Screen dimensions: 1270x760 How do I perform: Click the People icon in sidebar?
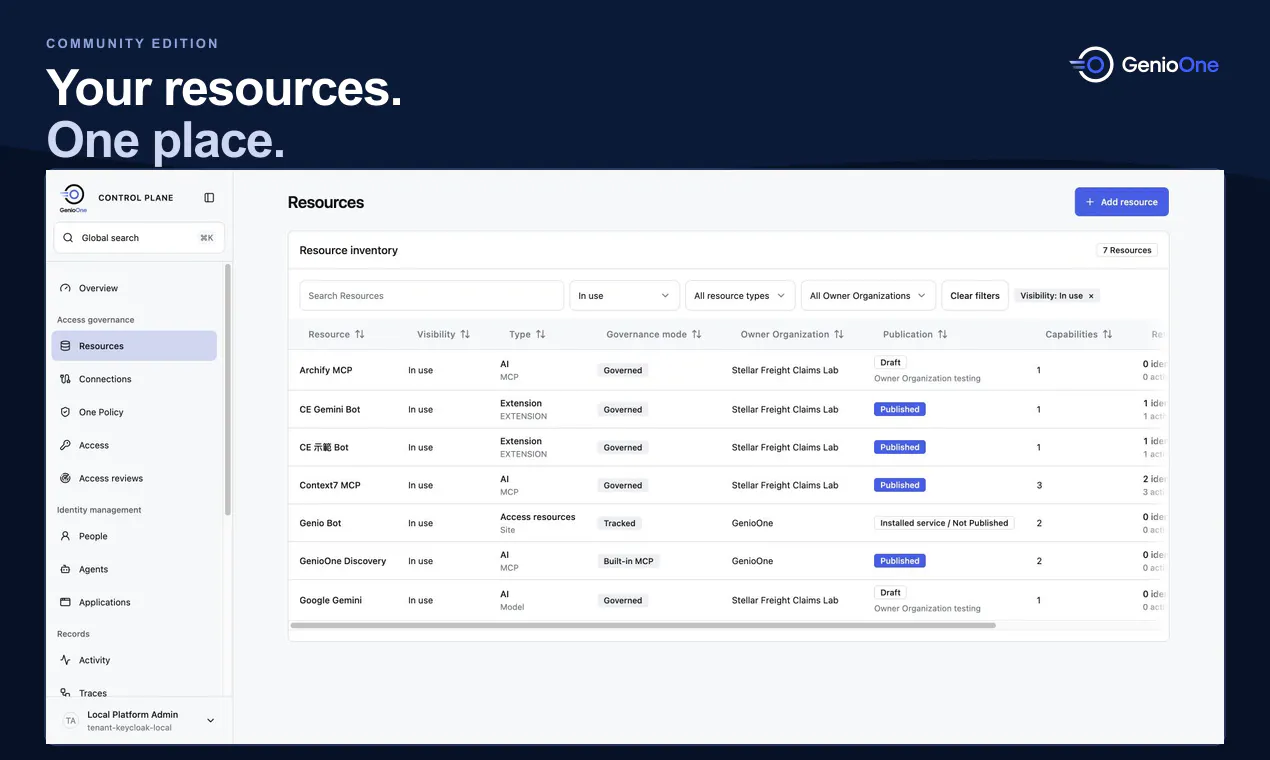coord(65,536)
